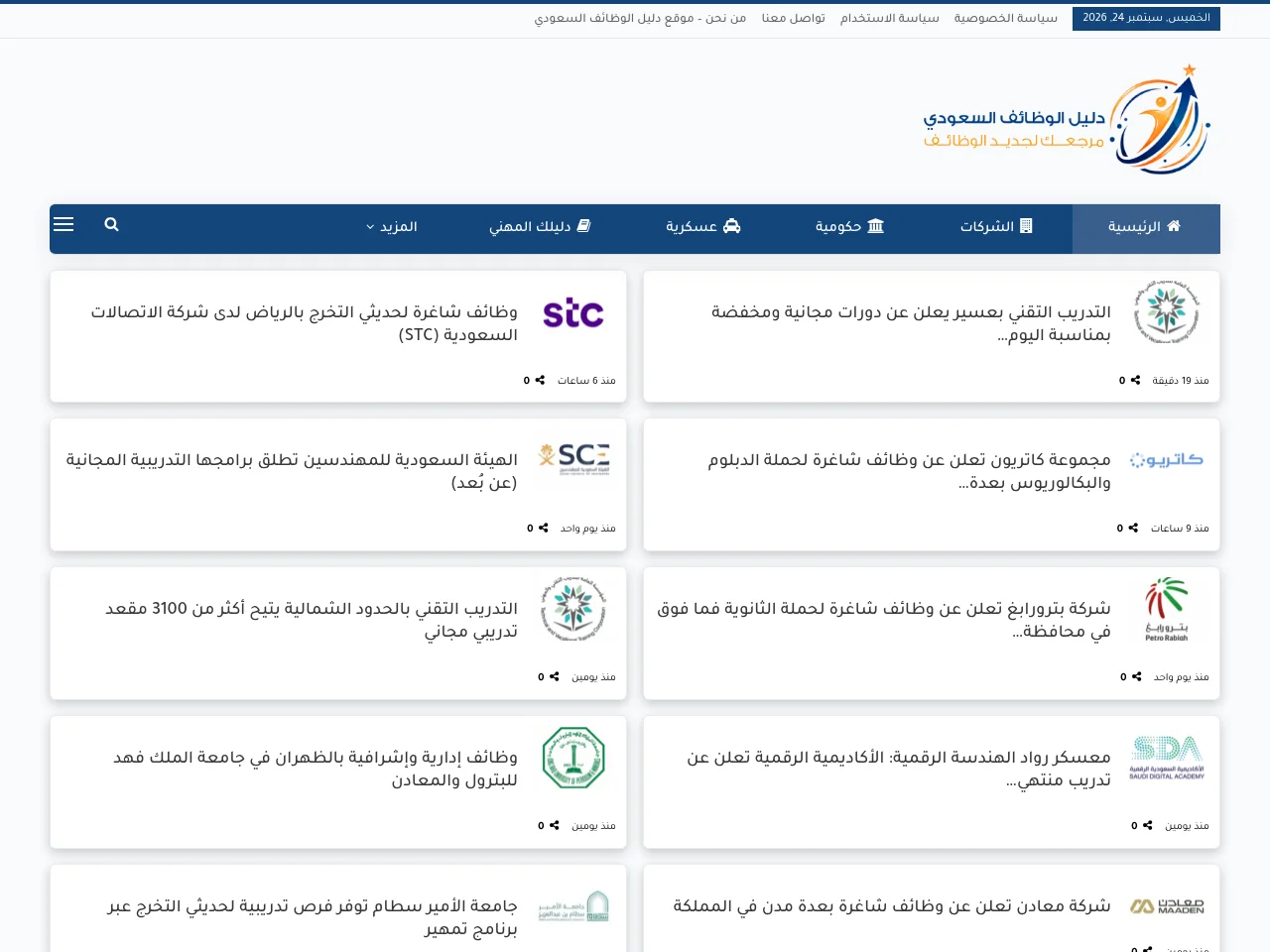Open the SCE logo thumbnail

point(573,459)
